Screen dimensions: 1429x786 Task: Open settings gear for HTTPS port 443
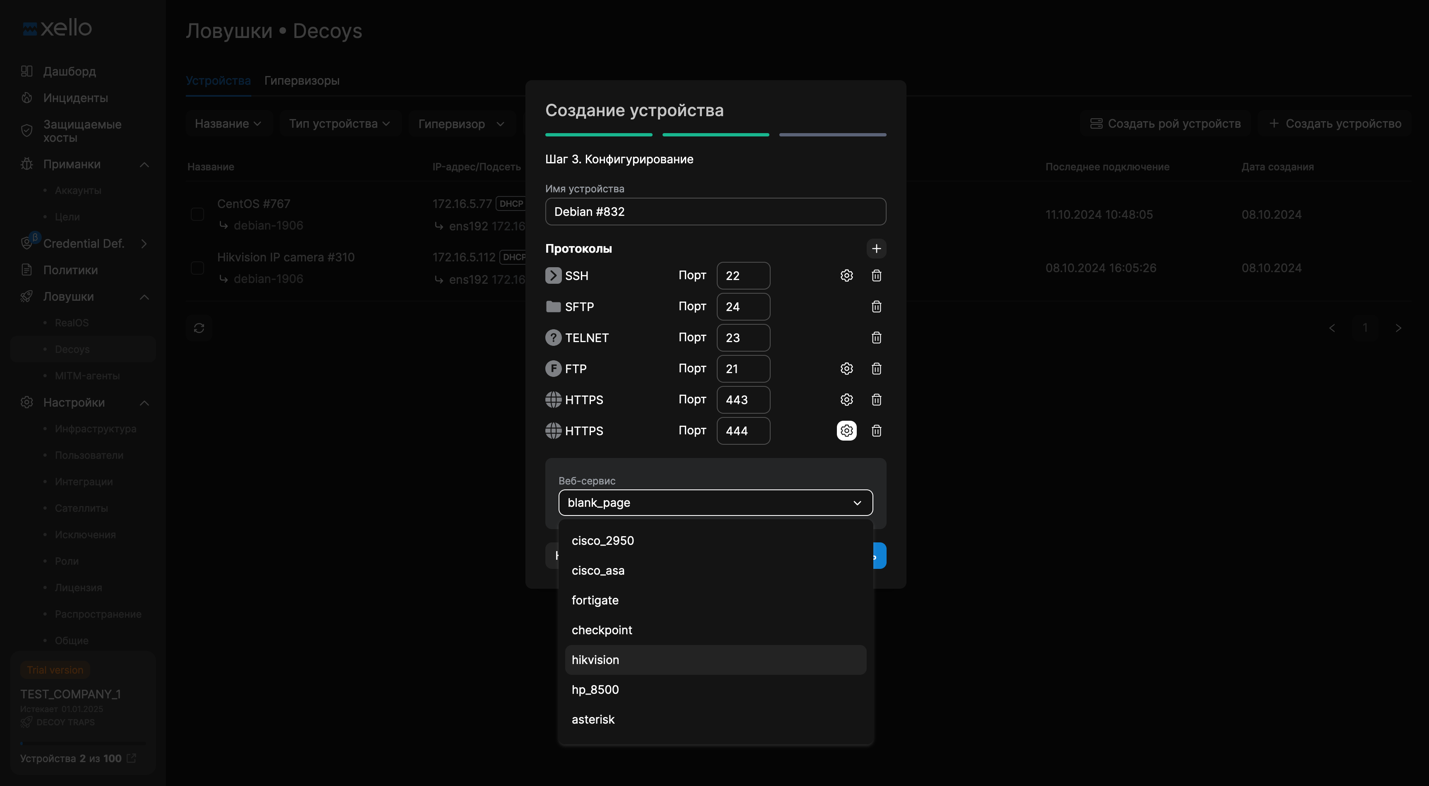[846, 400]
